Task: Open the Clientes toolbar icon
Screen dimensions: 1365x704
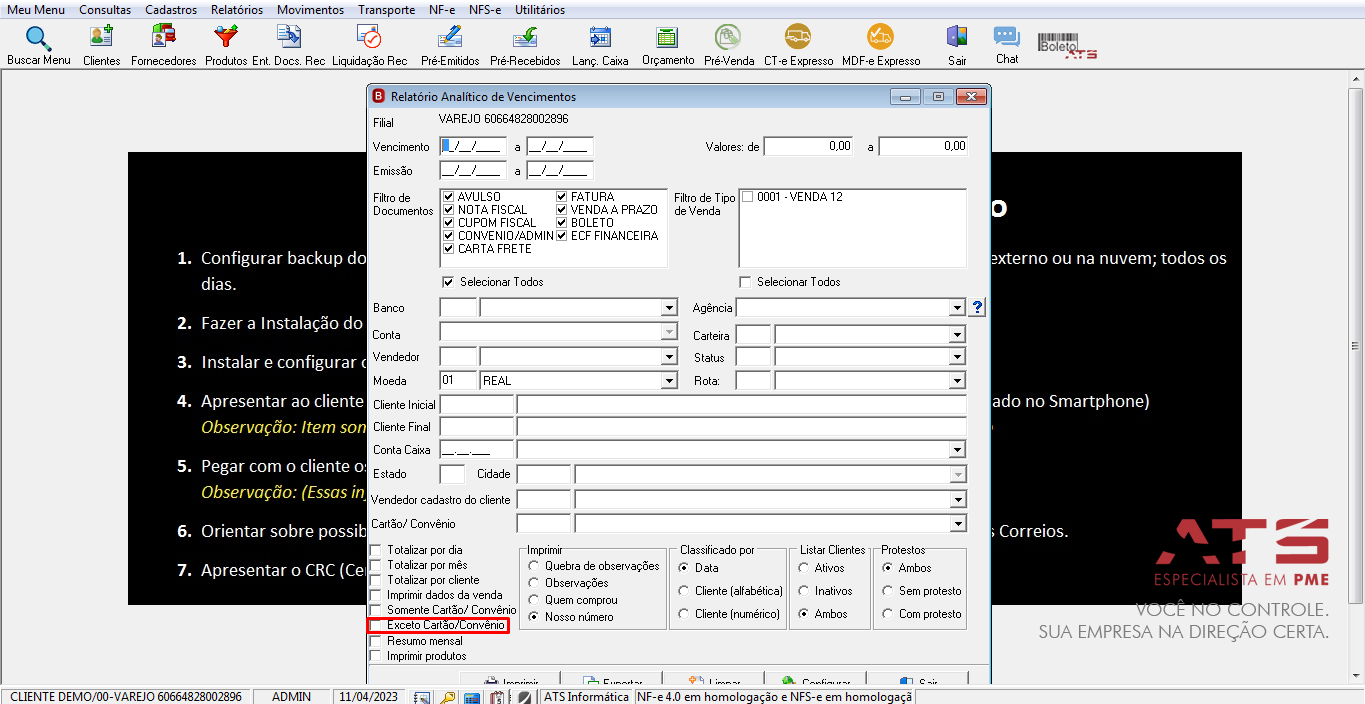Action: click(101, 46)
